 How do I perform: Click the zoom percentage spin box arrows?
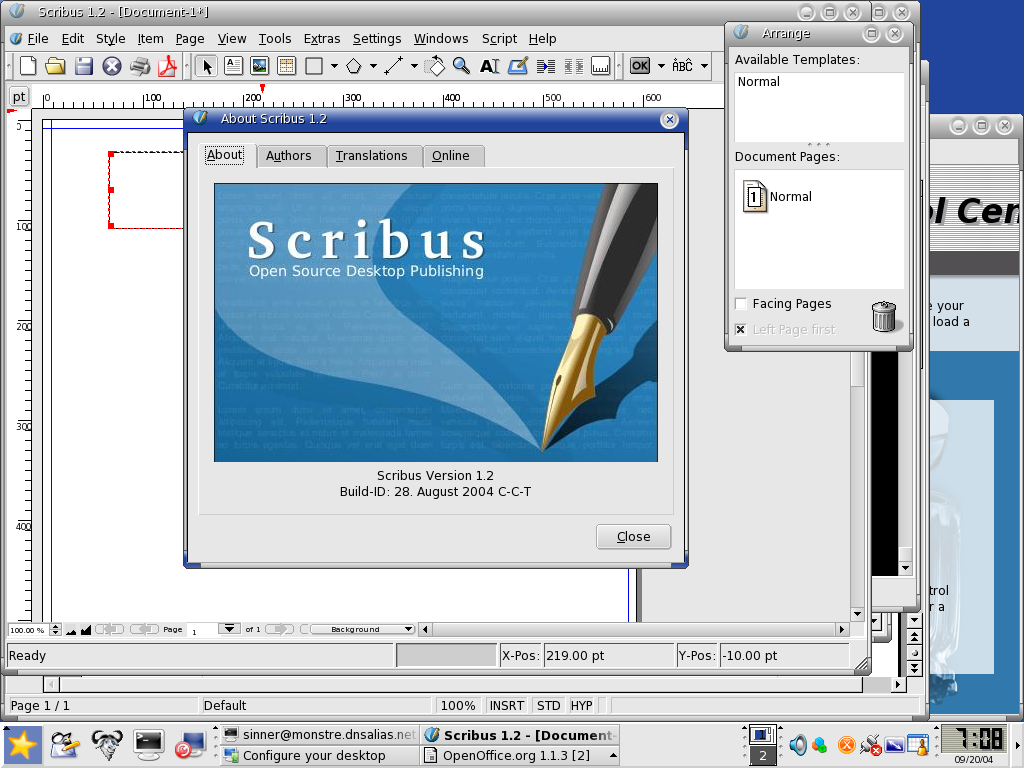[x=56, y=630]
